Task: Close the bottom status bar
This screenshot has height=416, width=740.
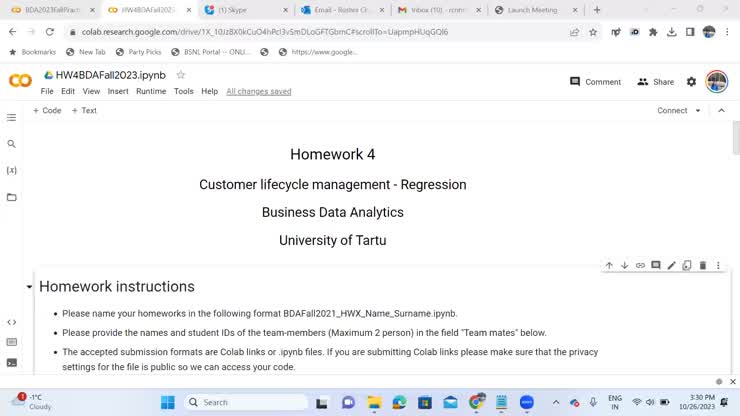Action: (x=732, y=382)
